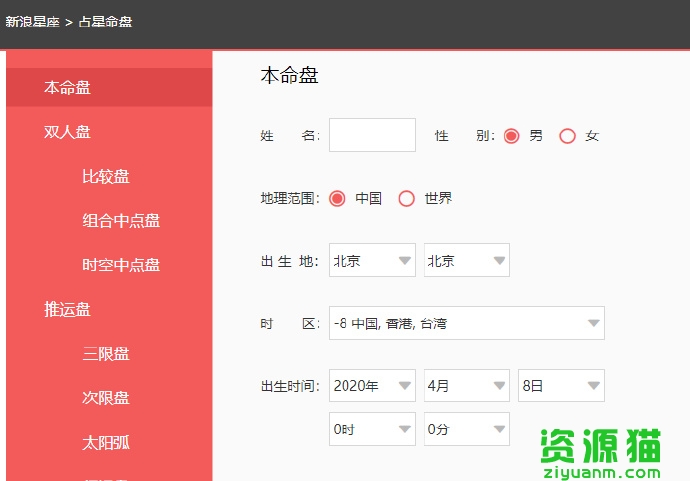Choose 中国 for 地理范围
Viewport: 690px width, 481px height.
coord(337,198)
